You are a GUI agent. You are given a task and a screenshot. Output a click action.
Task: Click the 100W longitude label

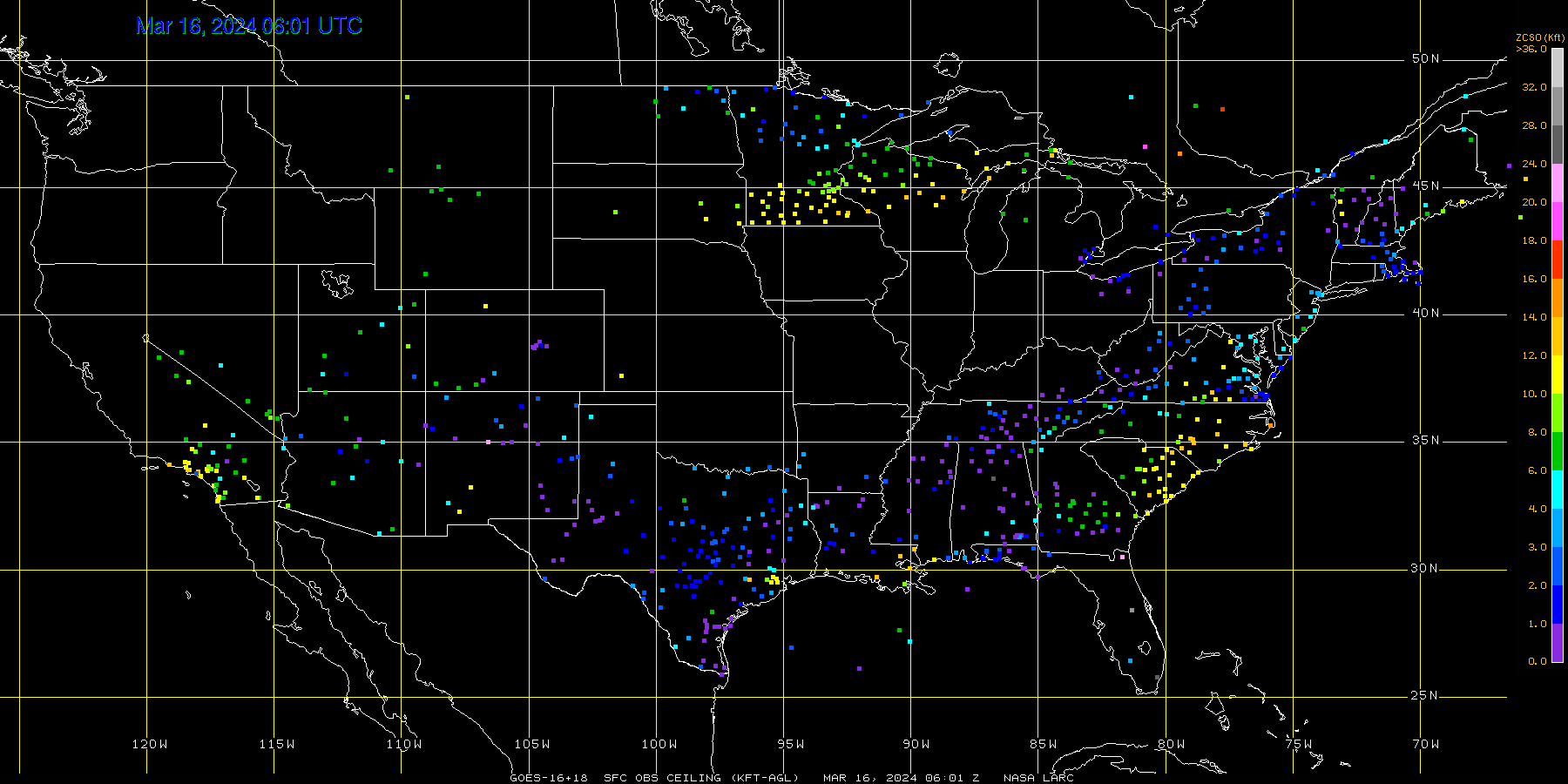pyautogui.click(x=659, y=744)
